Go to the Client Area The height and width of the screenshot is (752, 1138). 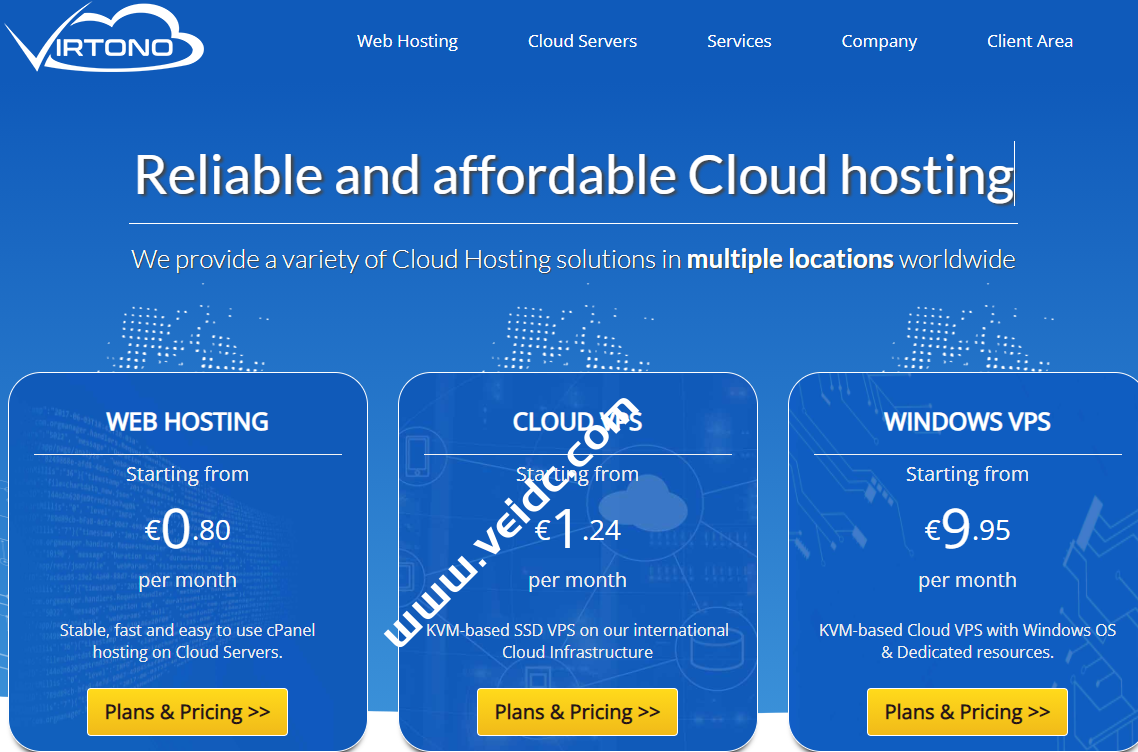coord(1029,41)
